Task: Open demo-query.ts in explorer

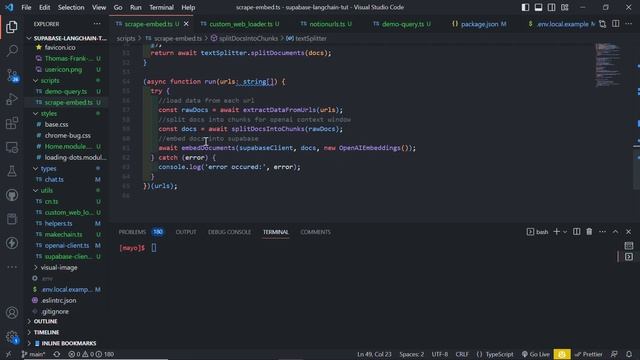Action: pos(65,91)
